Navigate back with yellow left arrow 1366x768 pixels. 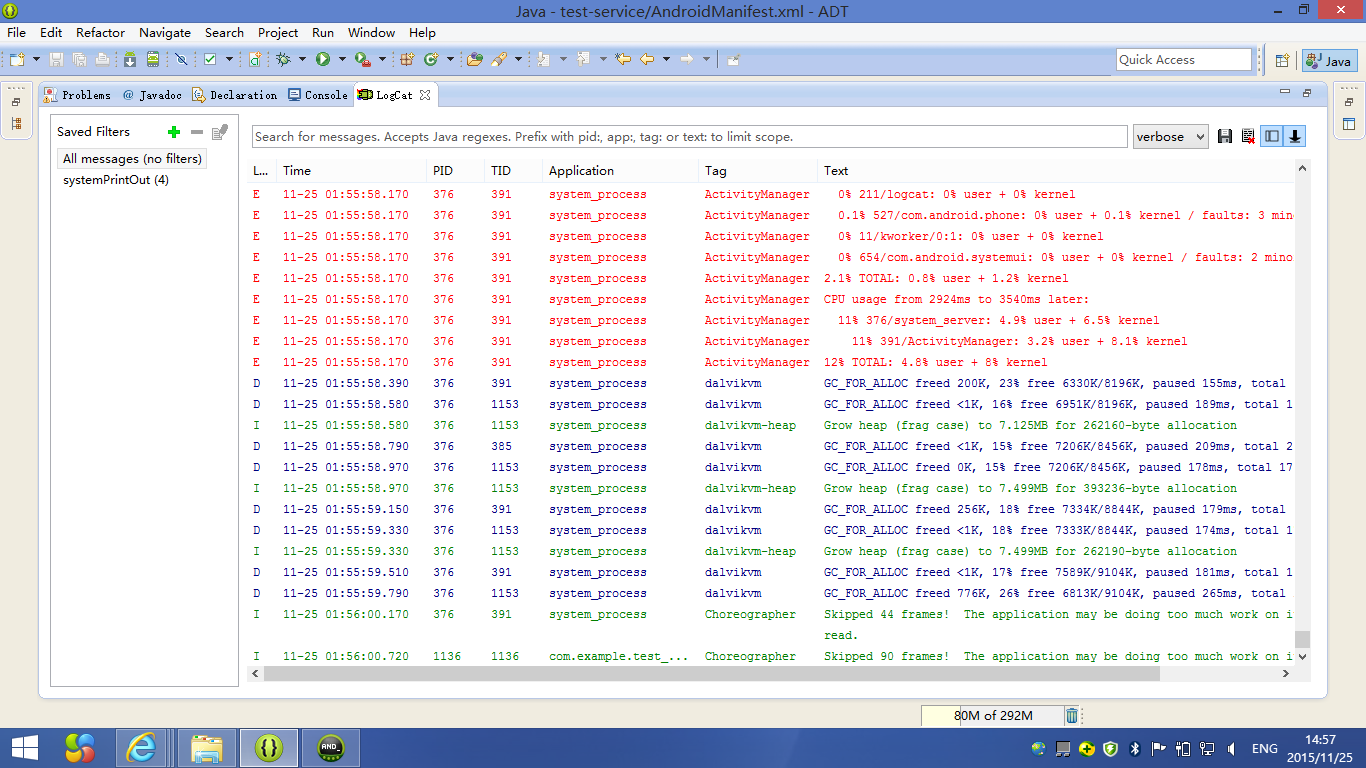647,60
